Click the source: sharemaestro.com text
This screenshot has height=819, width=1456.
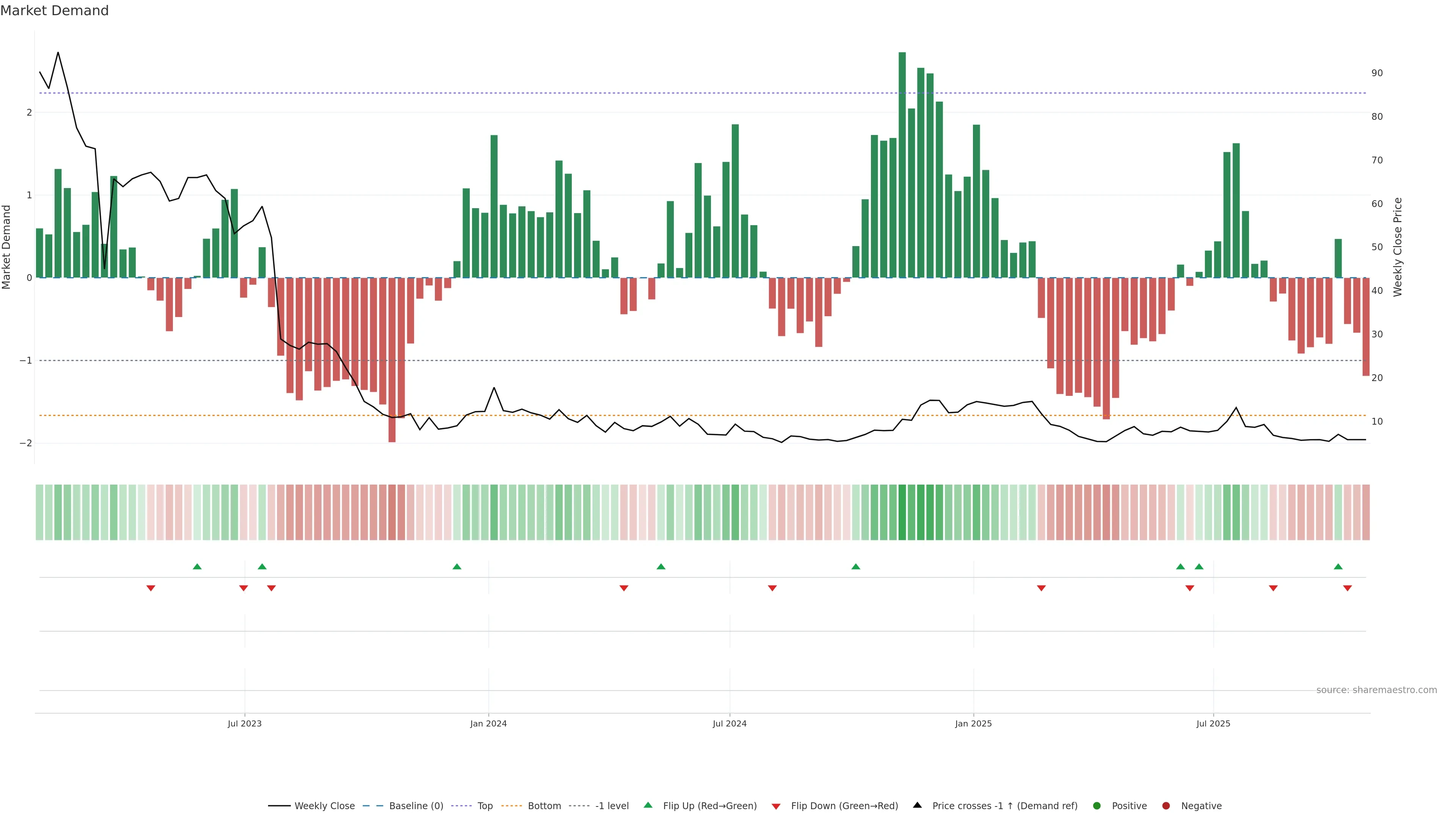coord(1376,690)
